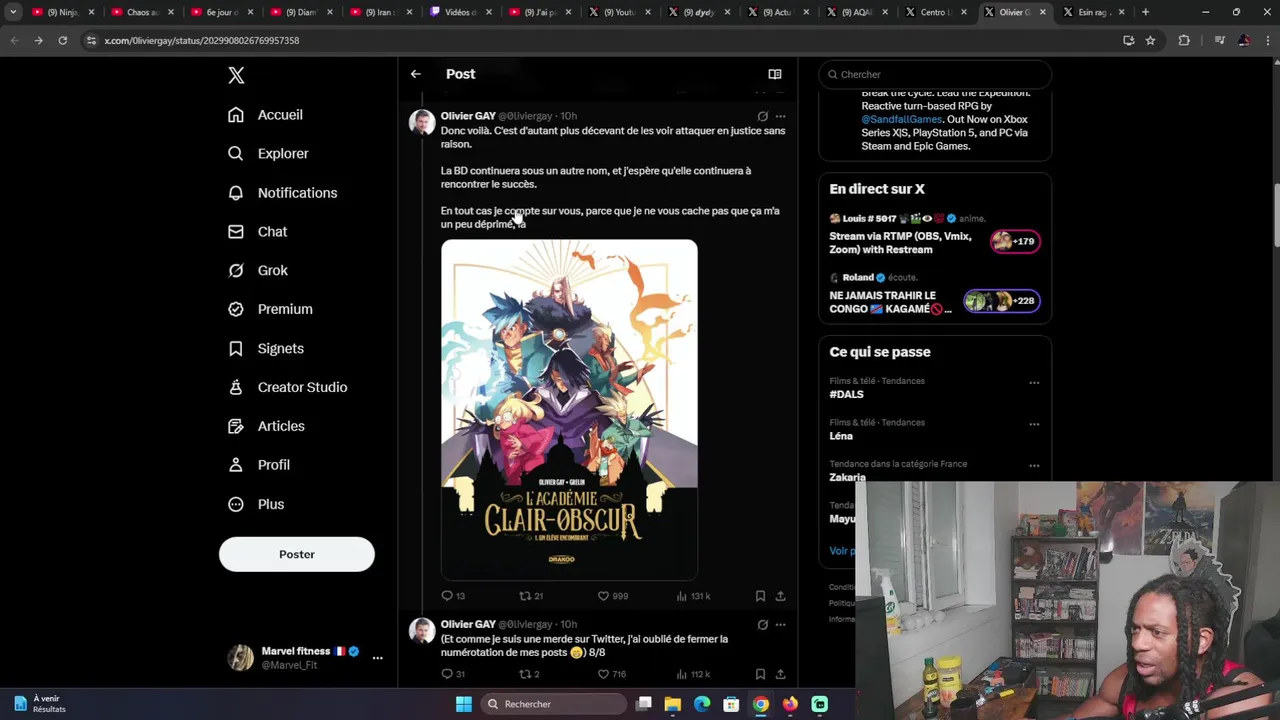Screen dimensions: 1280x720
Task: Open Grok icon on the 8/8 post
Action: point(763,625)
